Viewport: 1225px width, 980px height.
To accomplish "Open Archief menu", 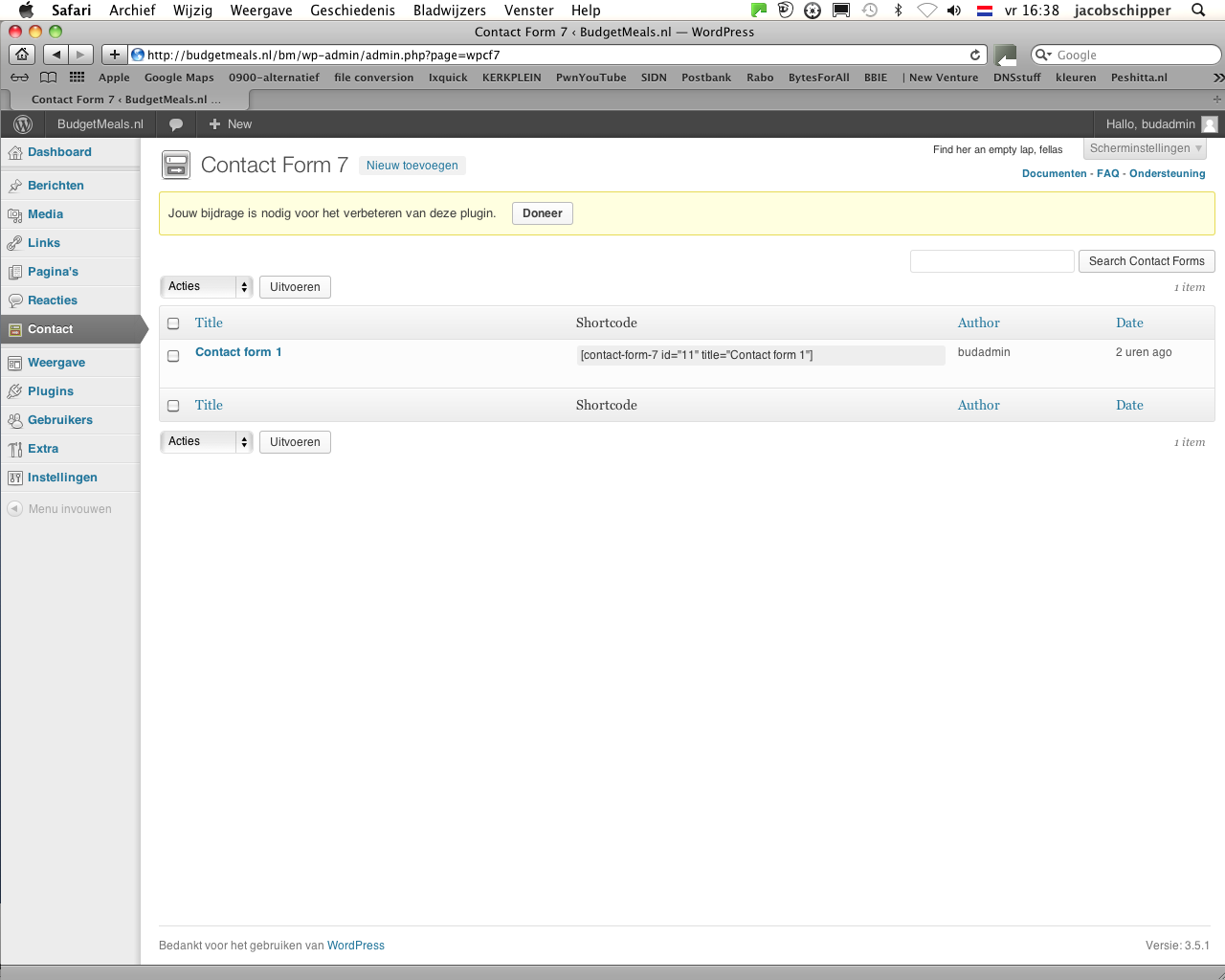I will pos(132,11).
